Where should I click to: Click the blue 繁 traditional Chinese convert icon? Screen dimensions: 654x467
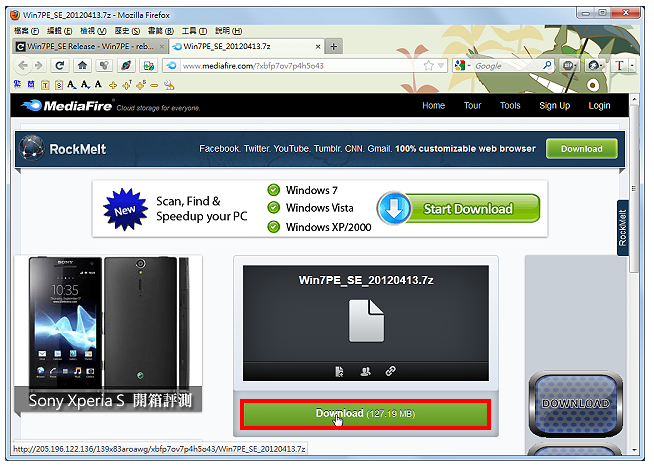18,85
